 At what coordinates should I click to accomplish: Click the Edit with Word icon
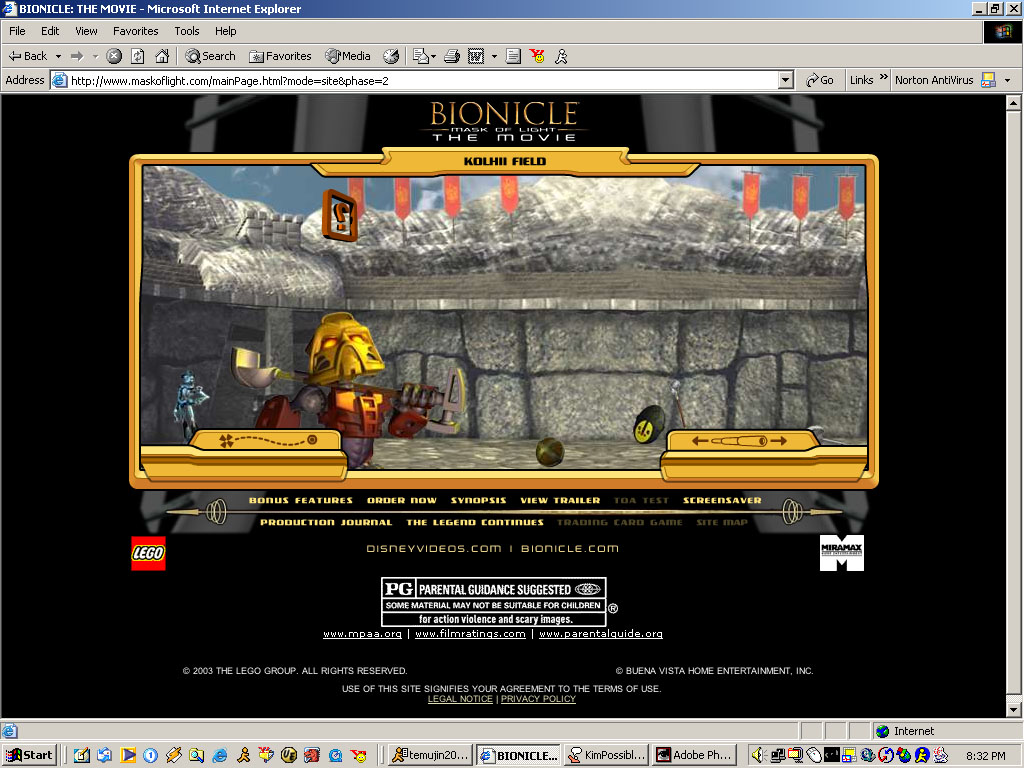click(476, 56)
